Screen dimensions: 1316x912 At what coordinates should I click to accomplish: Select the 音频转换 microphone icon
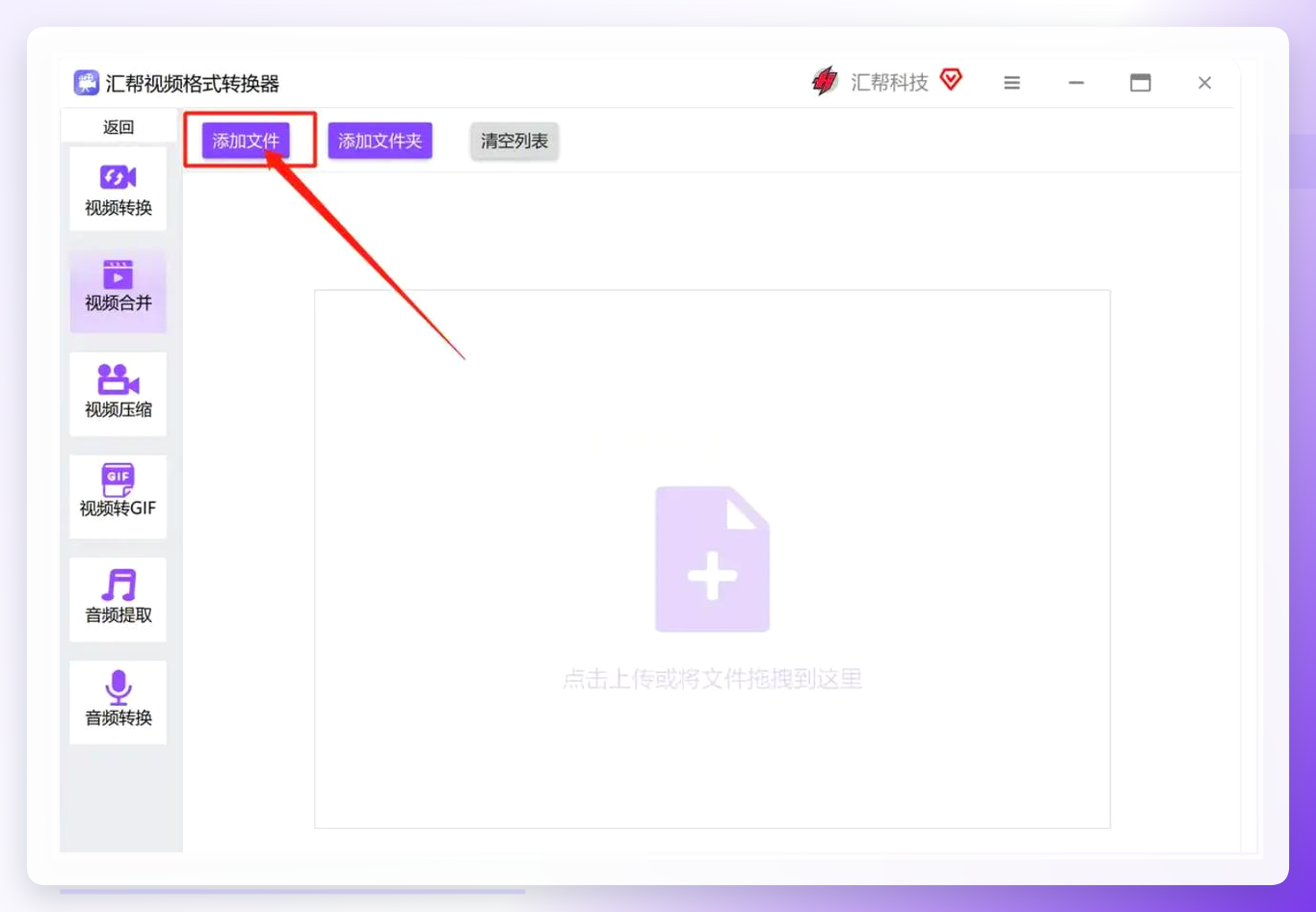click(x=118, y=688)
